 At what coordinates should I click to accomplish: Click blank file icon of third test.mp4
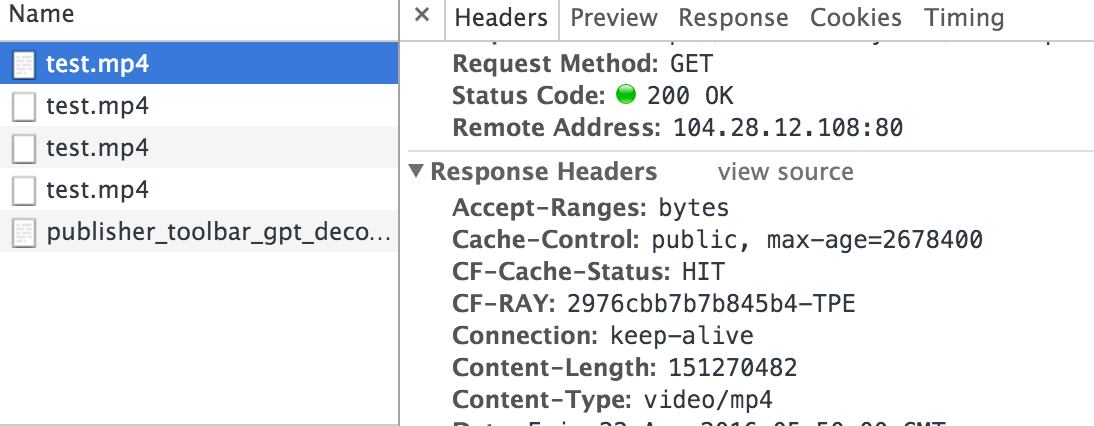pyautogui.click(x=24, y=149)
